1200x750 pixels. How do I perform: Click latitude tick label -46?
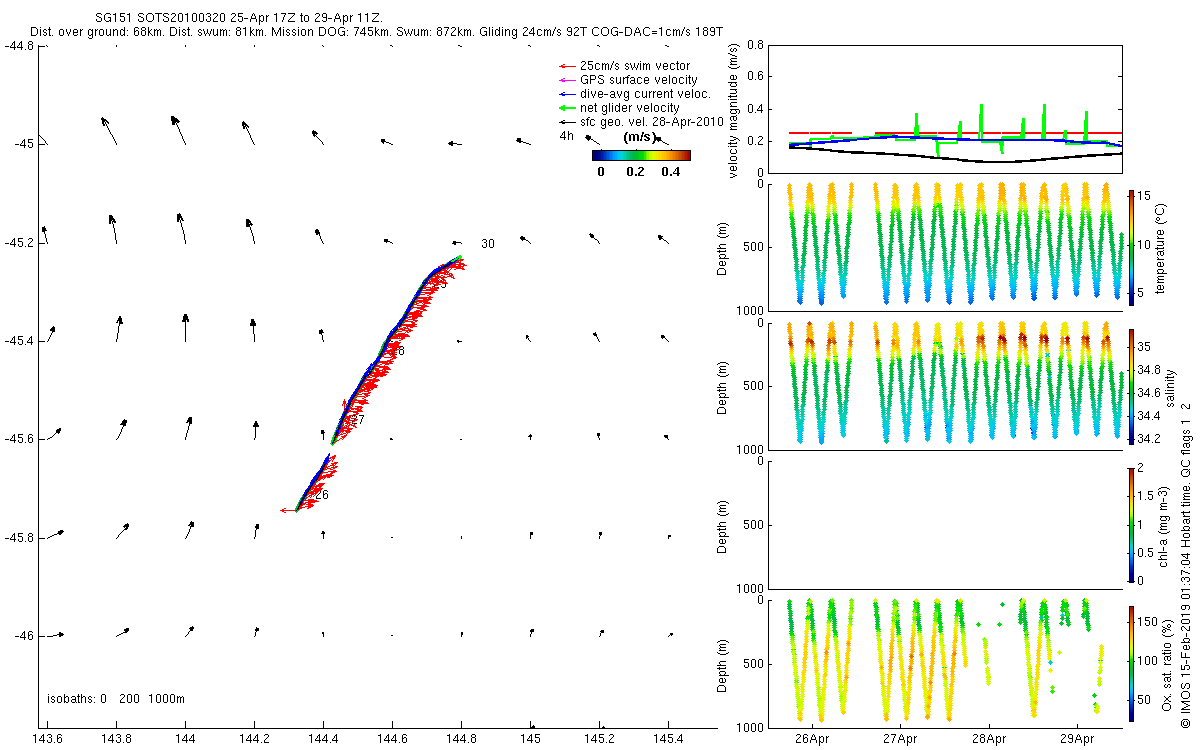click(x=23, y=636)
